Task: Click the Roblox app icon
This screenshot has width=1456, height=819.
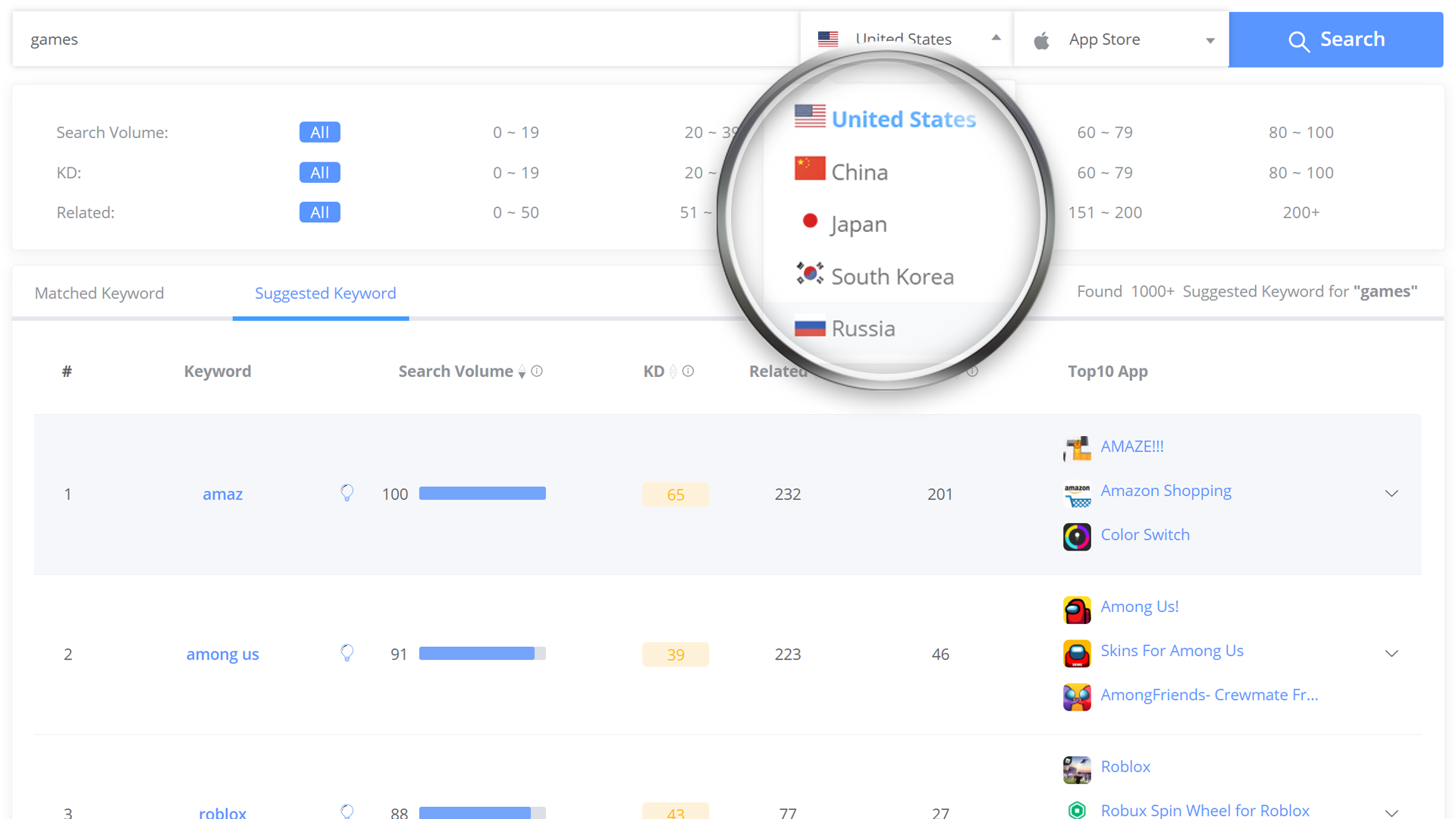Action: point(1077,769)
